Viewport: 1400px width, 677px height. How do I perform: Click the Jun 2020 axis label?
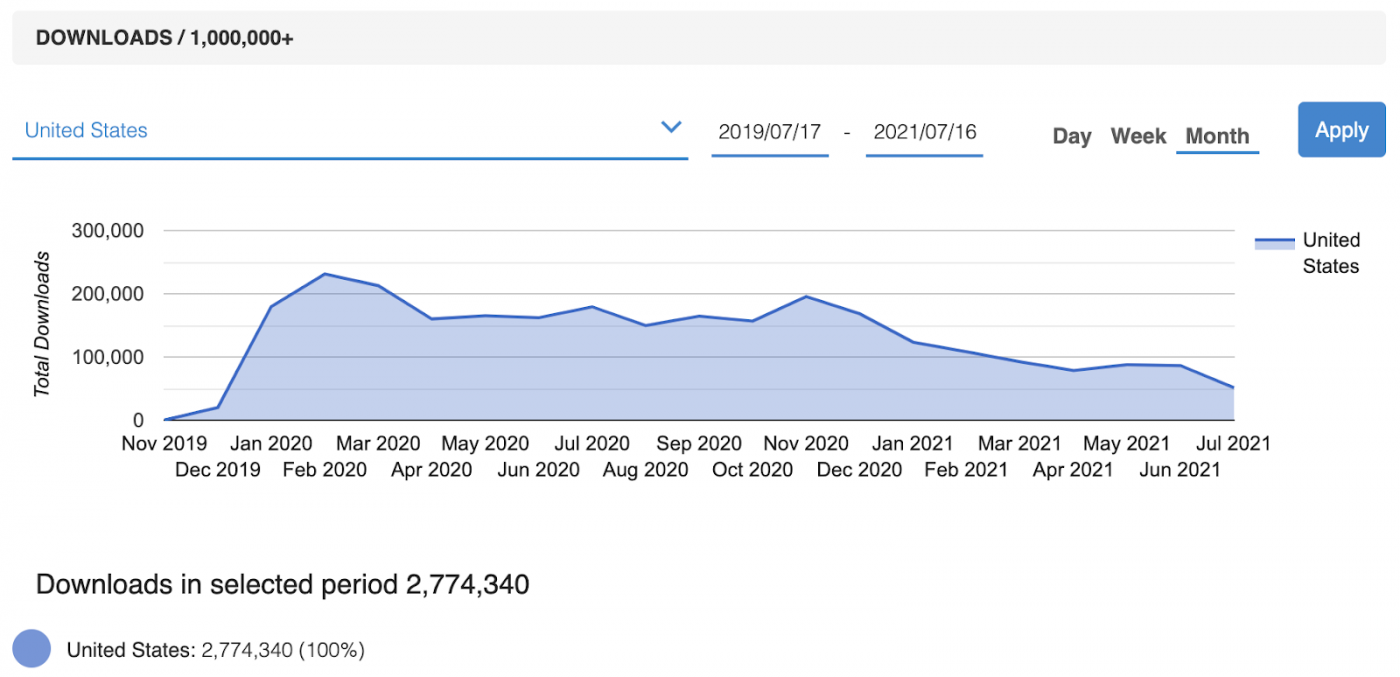(538, 469)
